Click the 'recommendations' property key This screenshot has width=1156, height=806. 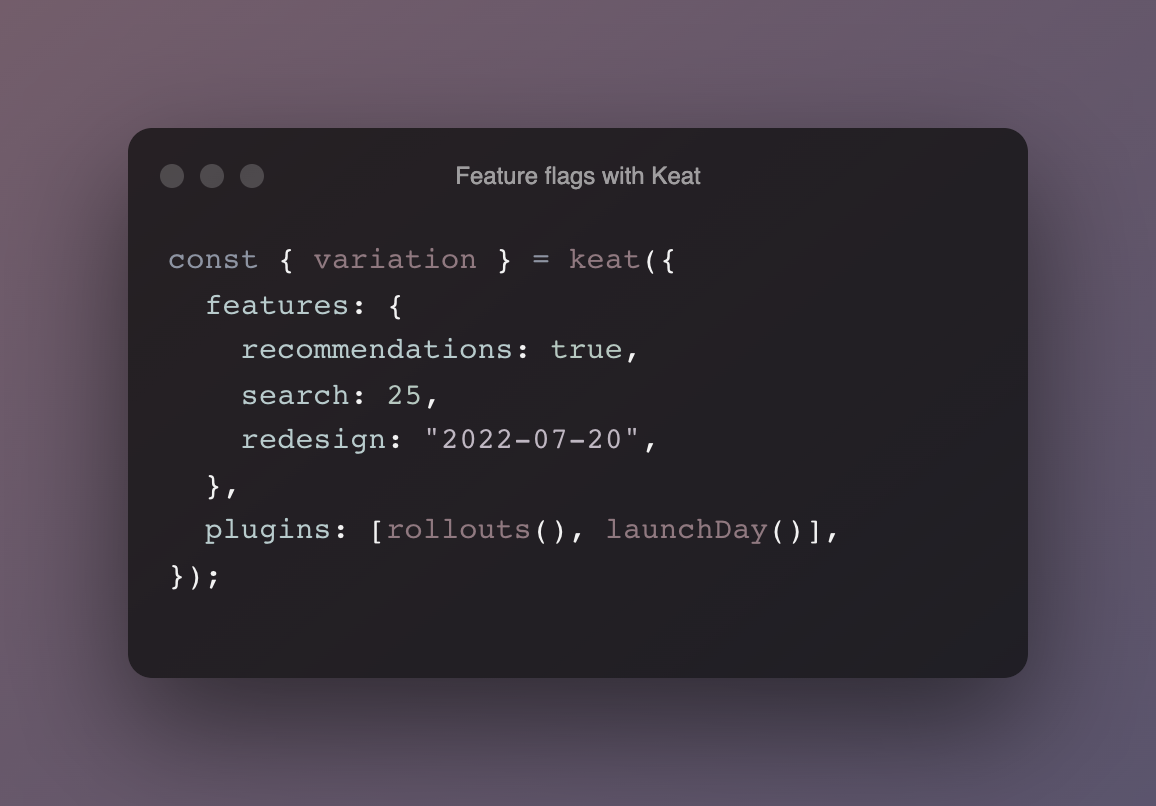coord(377,350)
